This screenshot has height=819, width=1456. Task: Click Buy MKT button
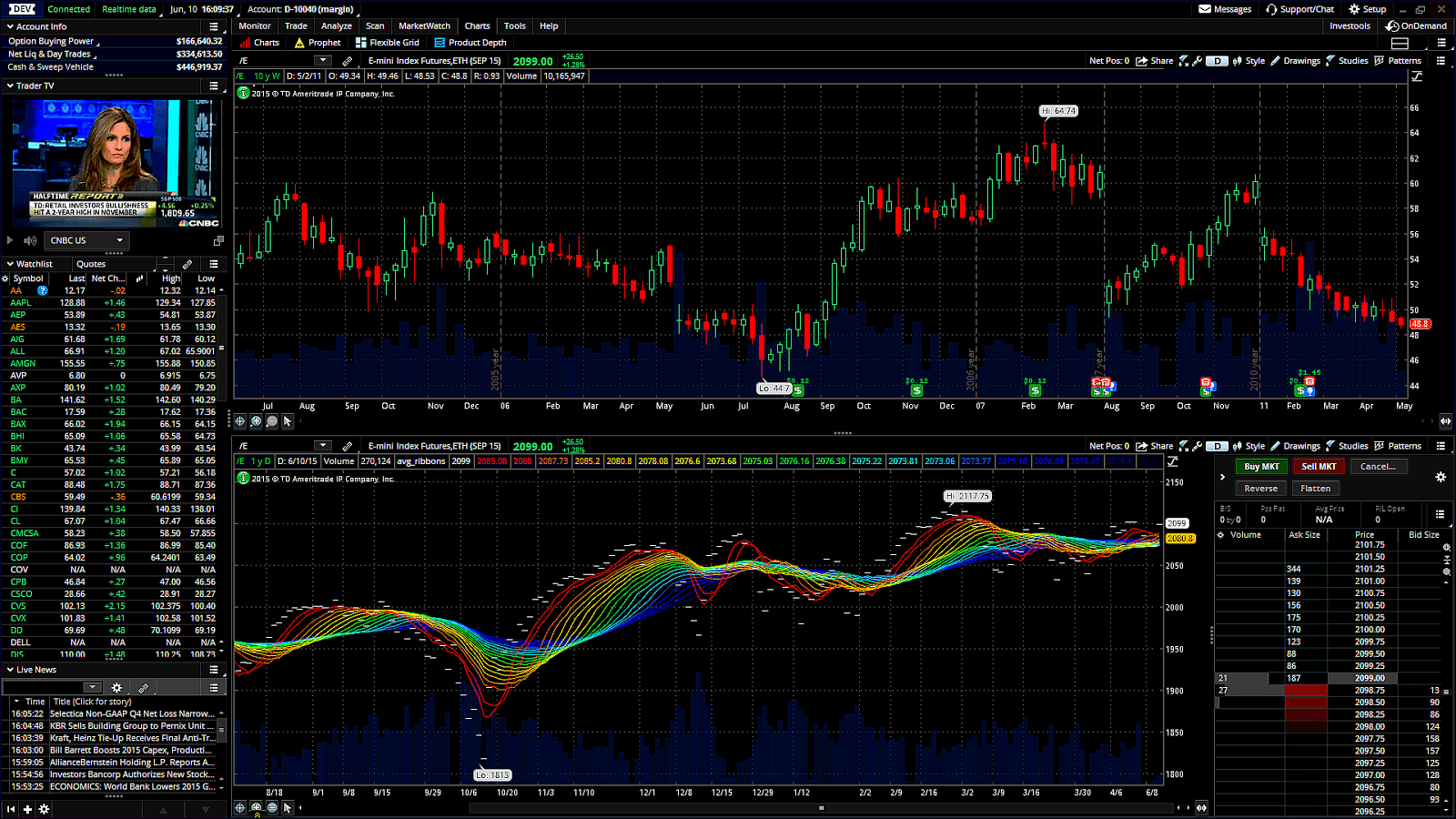(1261, 467)
